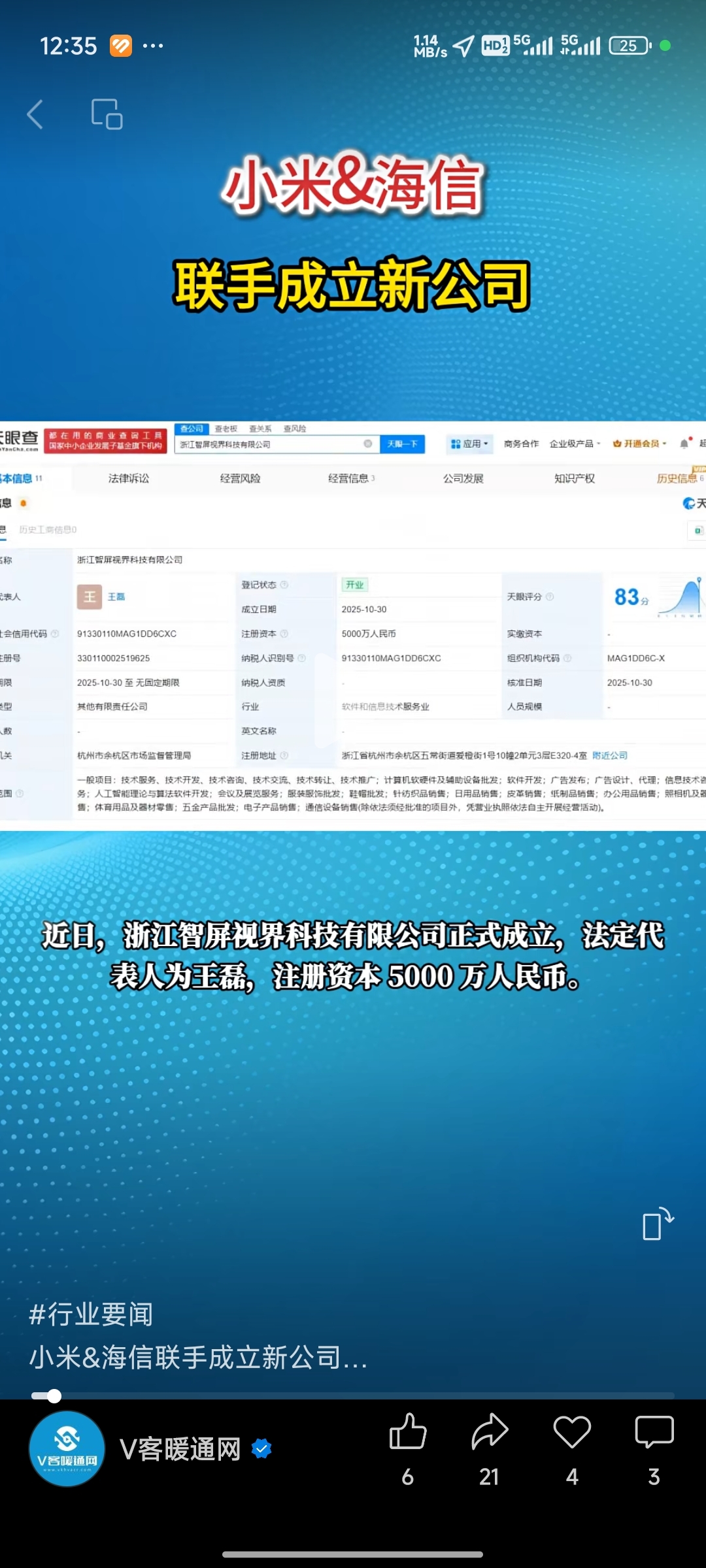Select the 查老板 search tab
Image resolution: width=706 pixels, height=1568 pixels.
tap(226, 429)
